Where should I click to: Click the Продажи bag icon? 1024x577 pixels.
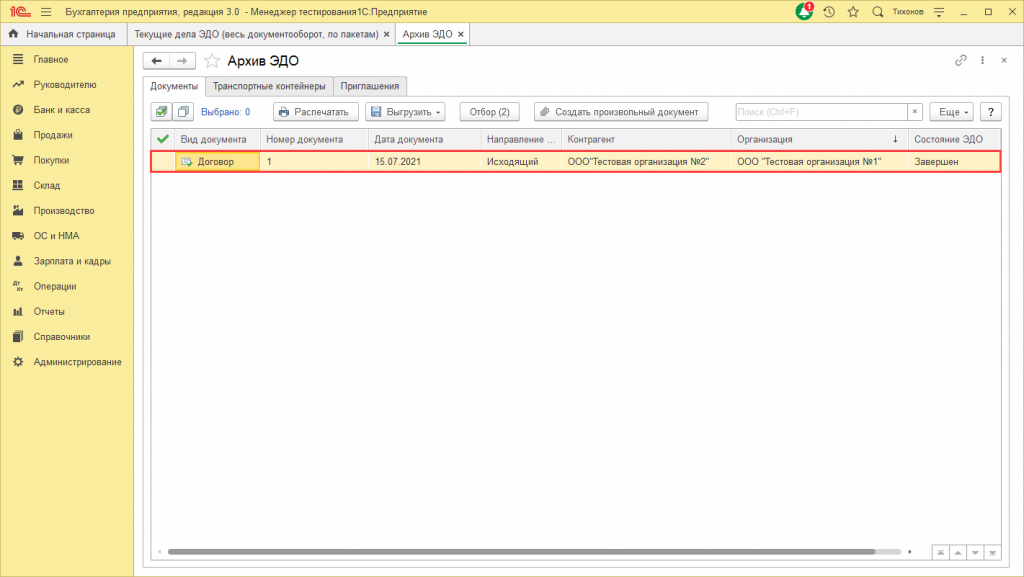(18, 135)
